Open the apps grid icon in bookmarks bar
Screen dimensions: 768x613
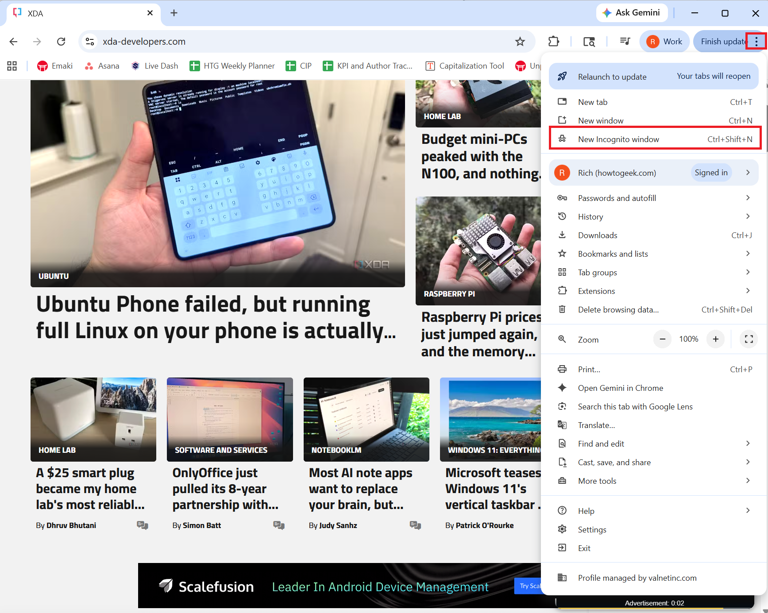(x=12, y=66)
